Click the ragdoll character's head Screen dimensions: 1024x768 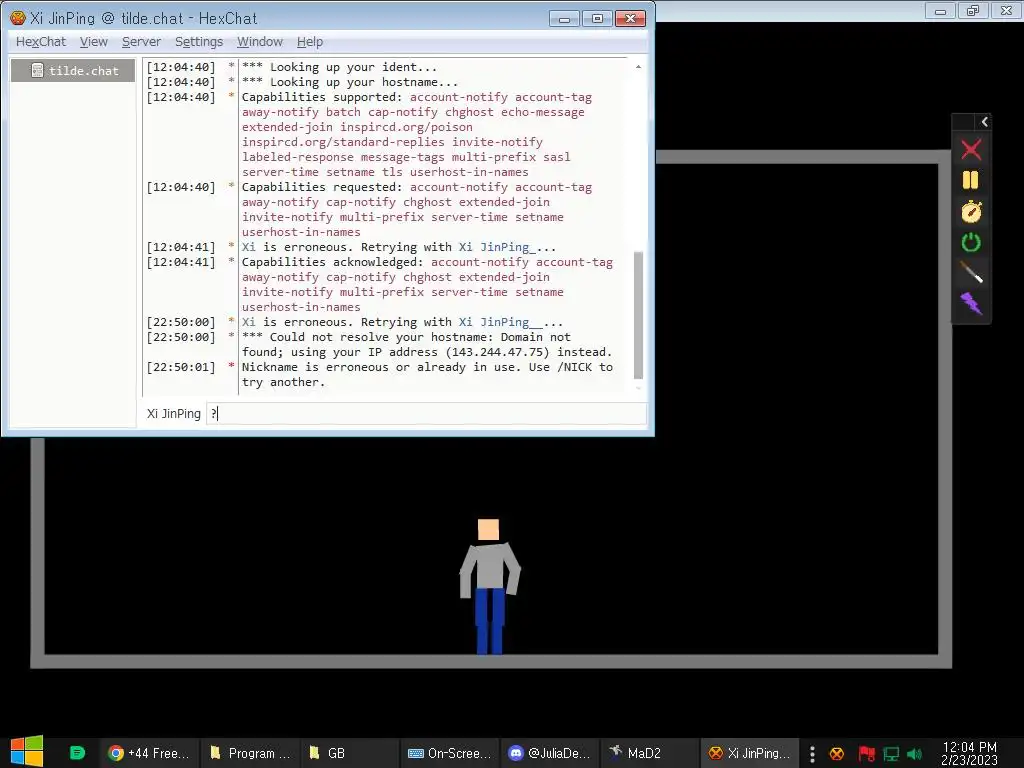[x=488, y=530]
